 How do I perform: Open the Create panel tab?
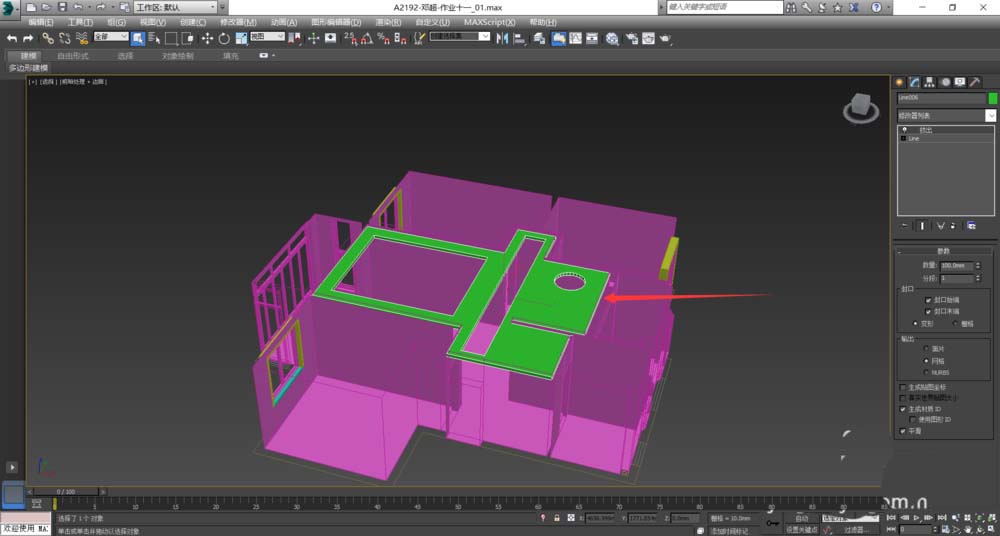(899, 82)
